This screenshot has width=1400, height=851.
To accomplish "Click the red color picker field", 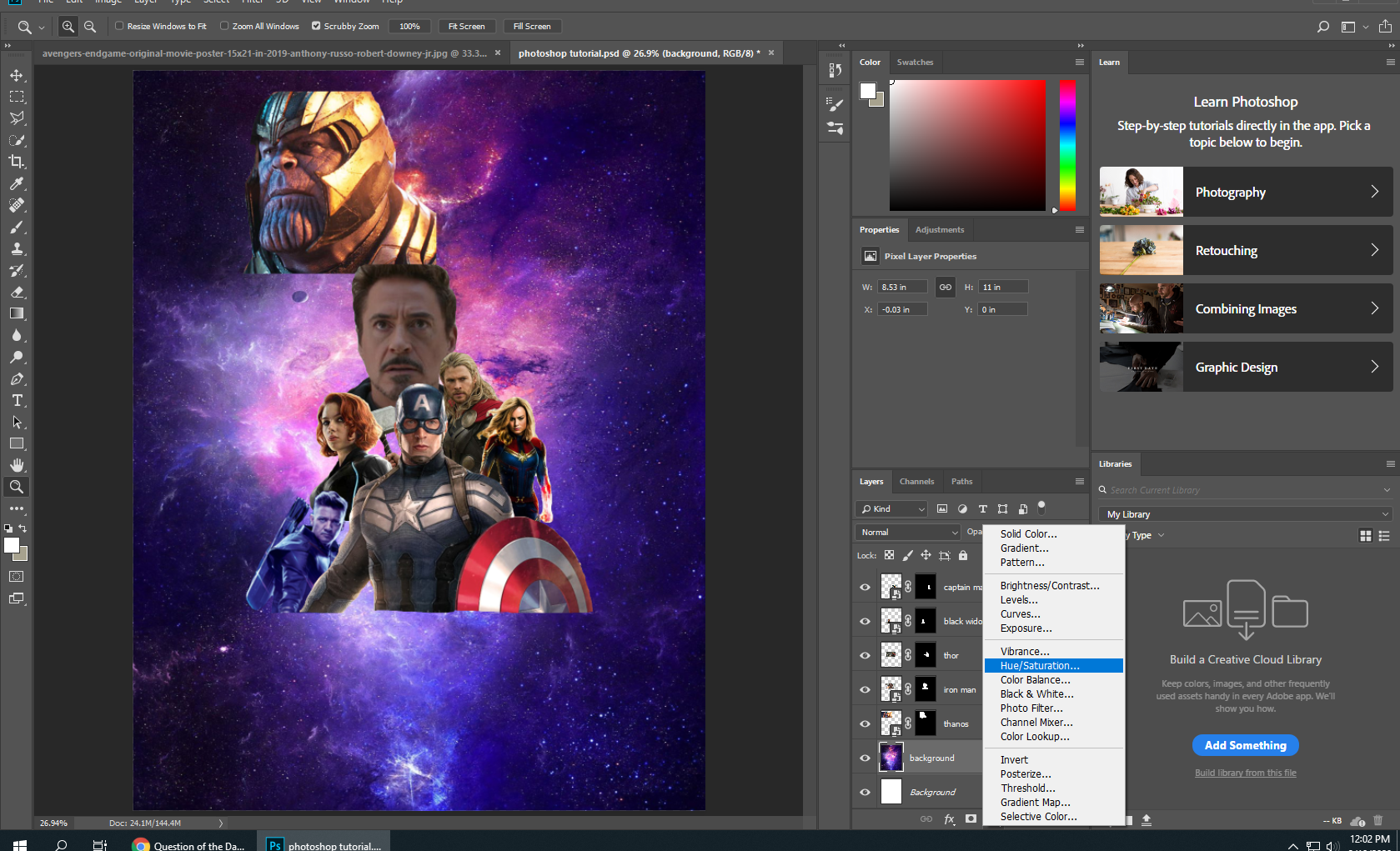I will pyautogui.click(x=967, y=145).
